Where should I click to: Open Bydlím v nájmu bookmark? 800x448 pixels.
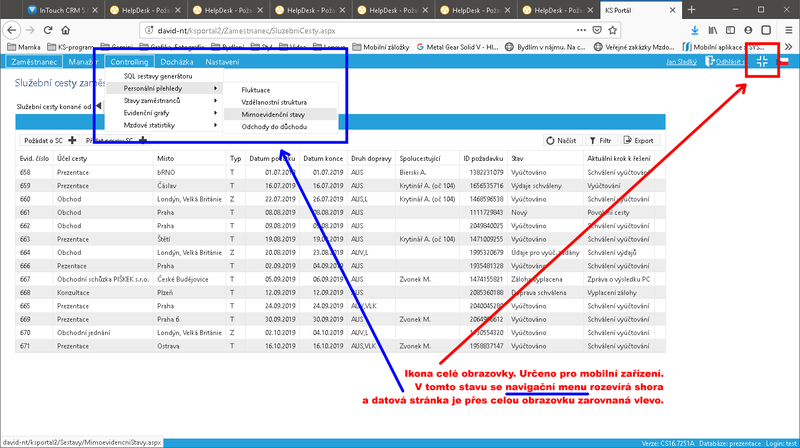click(x=545, y=47)
